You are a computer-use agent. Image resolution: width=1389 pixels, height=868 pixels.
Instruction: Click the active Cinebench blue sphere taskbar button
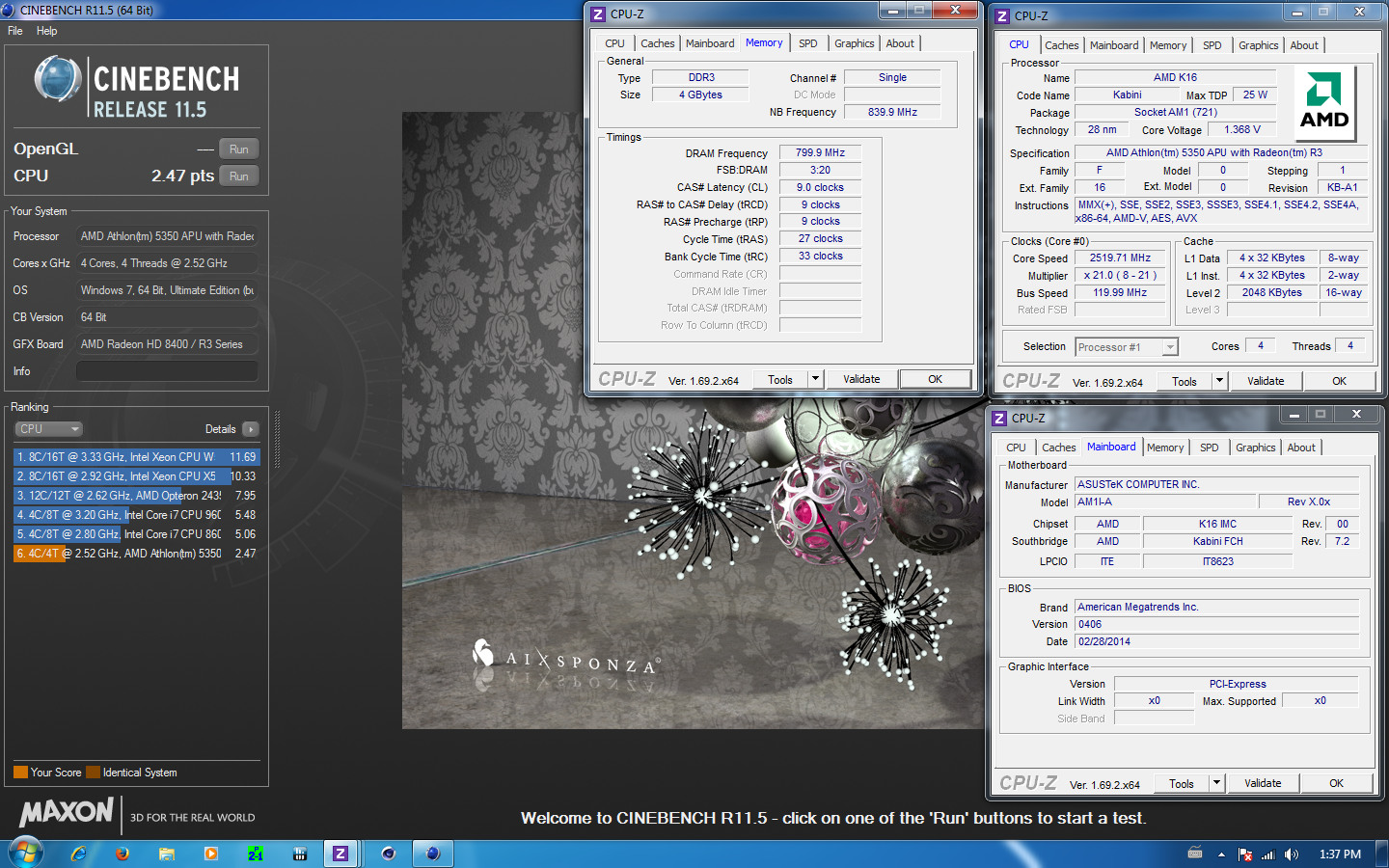433,854
